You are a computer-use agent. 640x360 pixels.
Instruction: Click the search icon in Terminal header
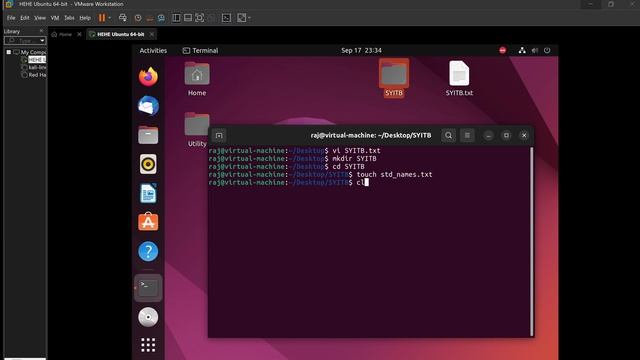[x=448, y=136]
